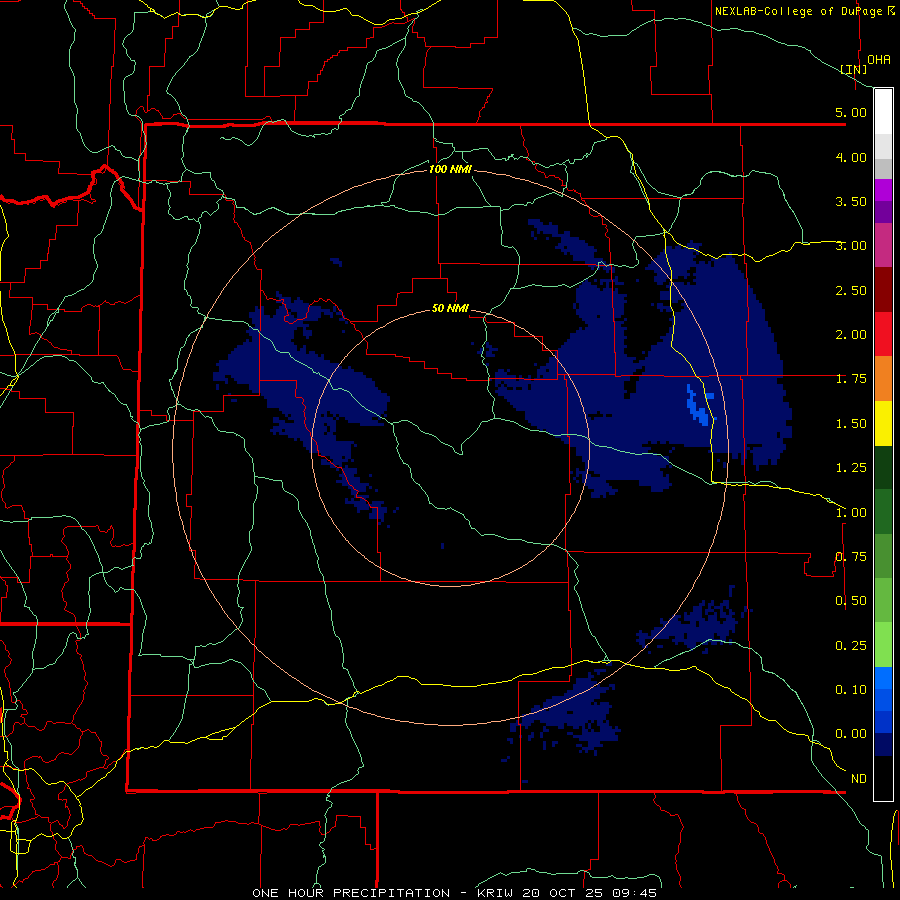Click the 3.00 legend value
The width and height of the screenshot is (900, 900).
click(851, 246)
